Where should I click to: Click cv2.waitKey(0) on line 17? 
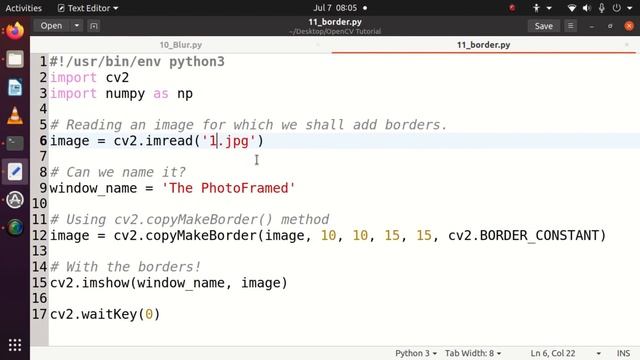coord(105,314)
